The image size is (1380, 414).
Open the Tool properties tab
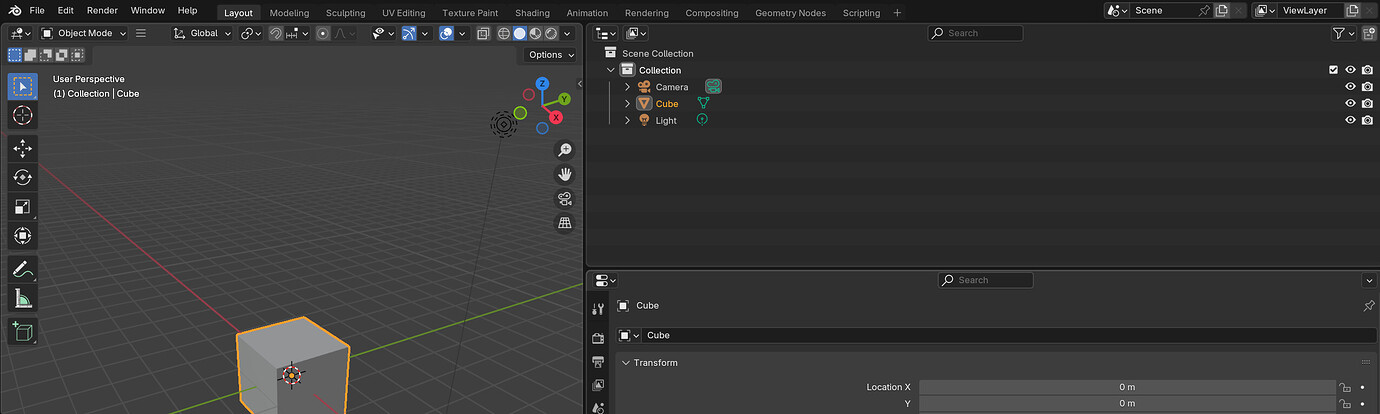coord(598,309)
